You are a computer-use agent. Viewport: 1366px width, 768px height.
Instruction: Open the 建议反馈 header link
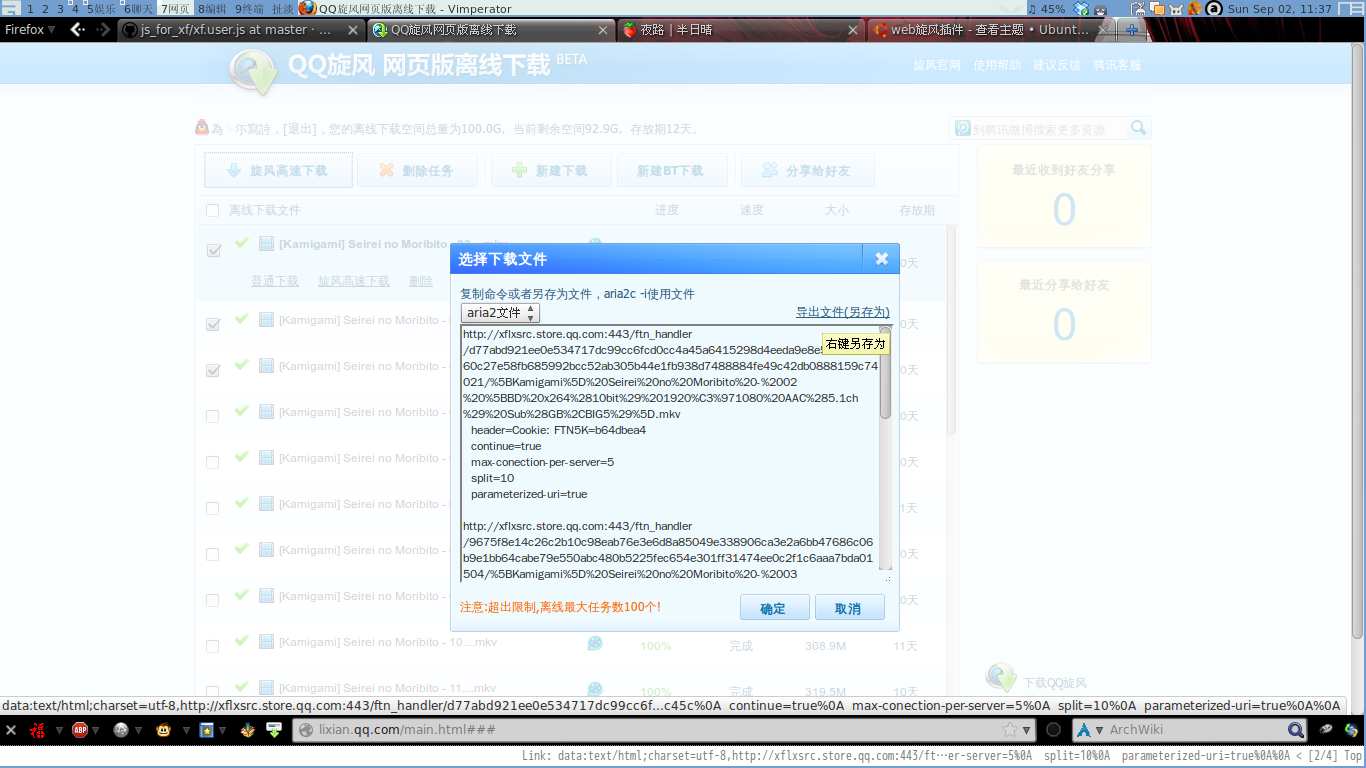(x=1057, y=65)
